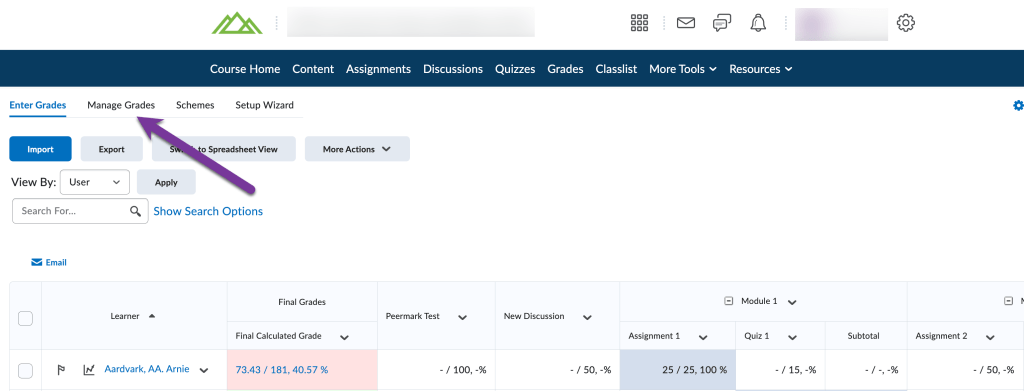Switch to Spreadsheet View

click(x=224, y=149)
